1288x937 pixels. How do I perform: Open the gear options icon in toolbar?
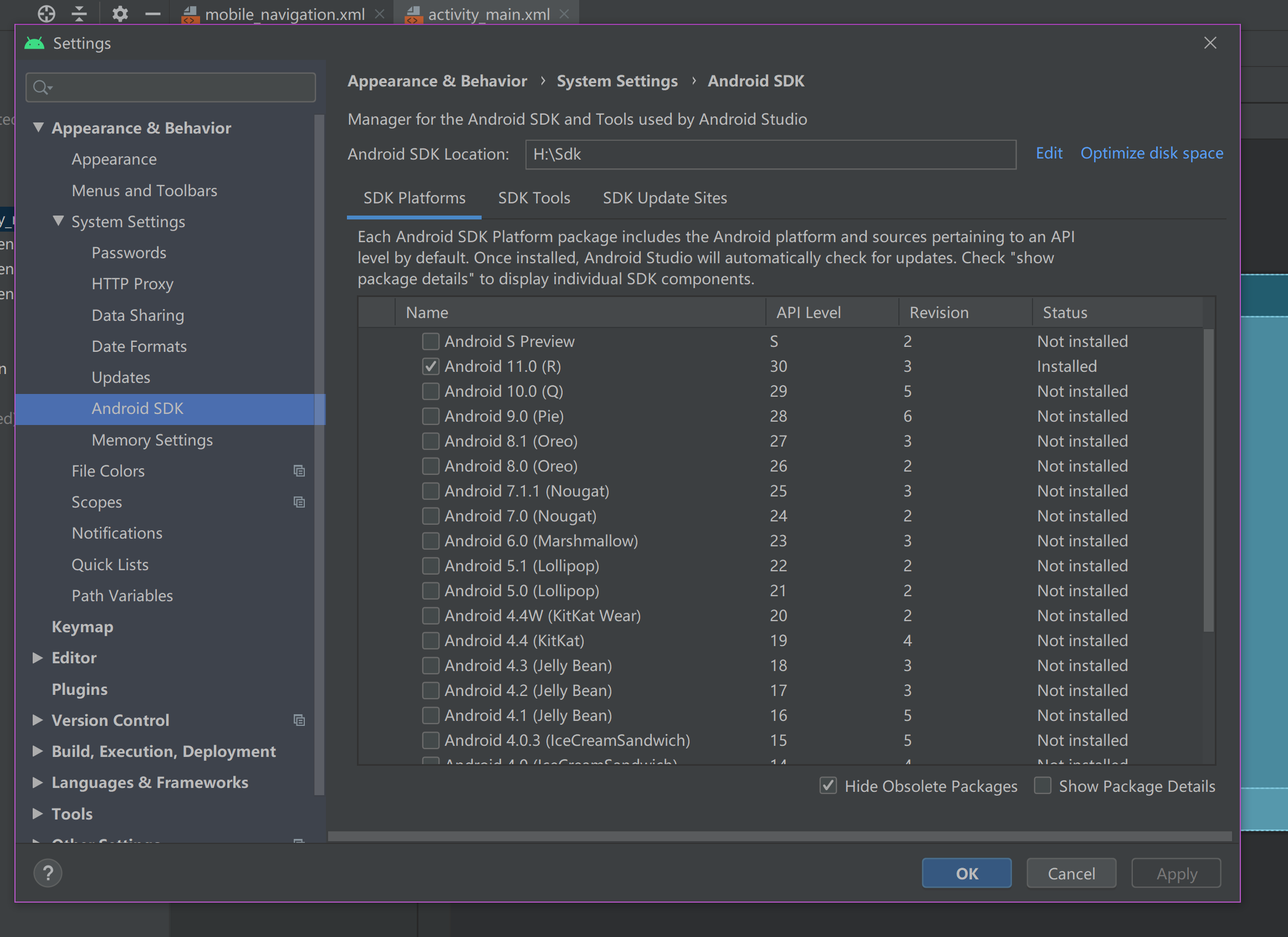point(120,13)
